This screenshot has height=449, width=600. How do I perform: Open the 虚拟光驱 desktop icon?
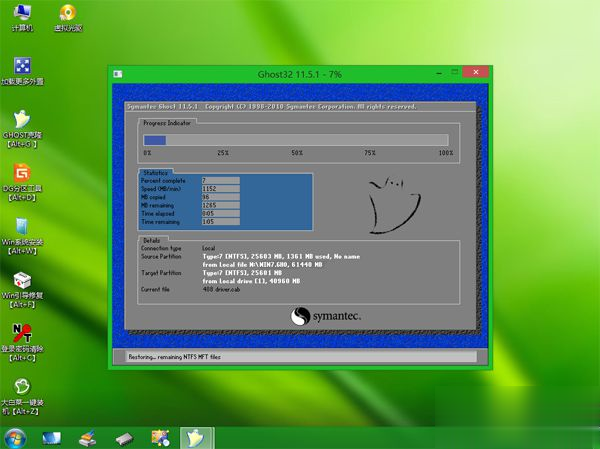(67, 14)
